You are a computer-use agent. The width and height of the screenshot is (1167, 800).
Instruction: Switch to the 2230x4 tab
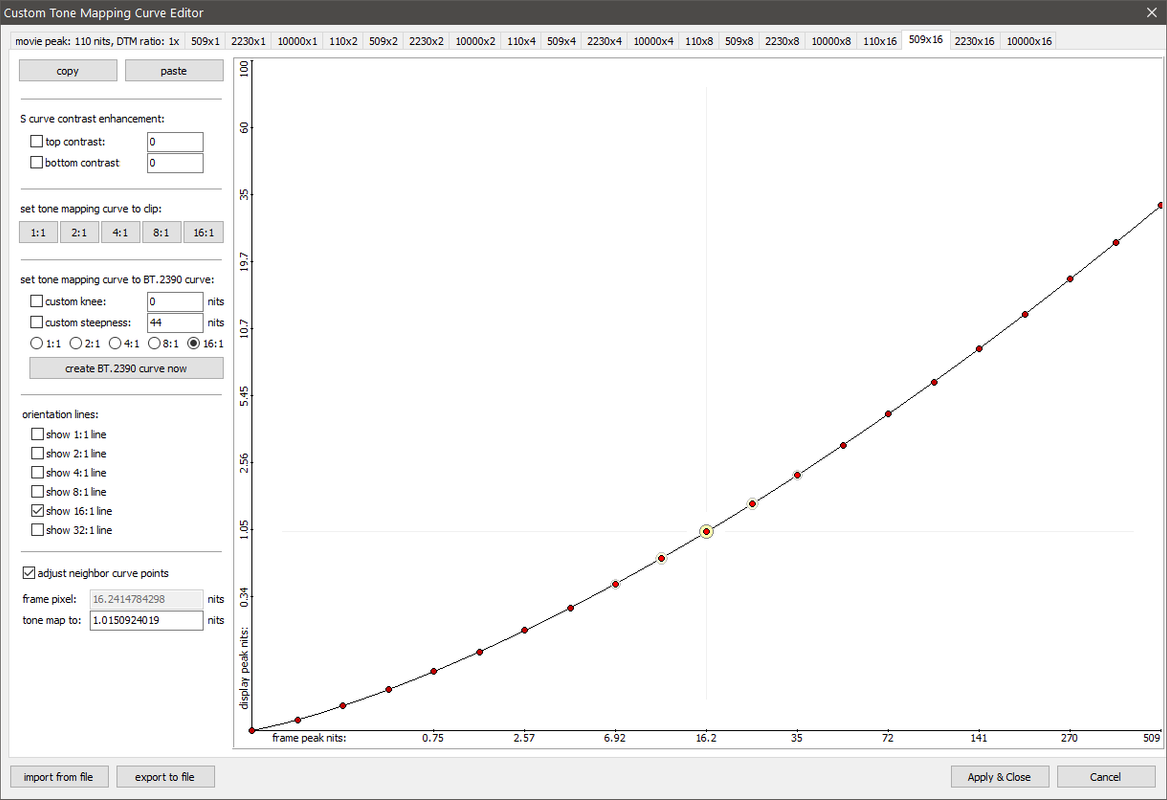point(604,41)
